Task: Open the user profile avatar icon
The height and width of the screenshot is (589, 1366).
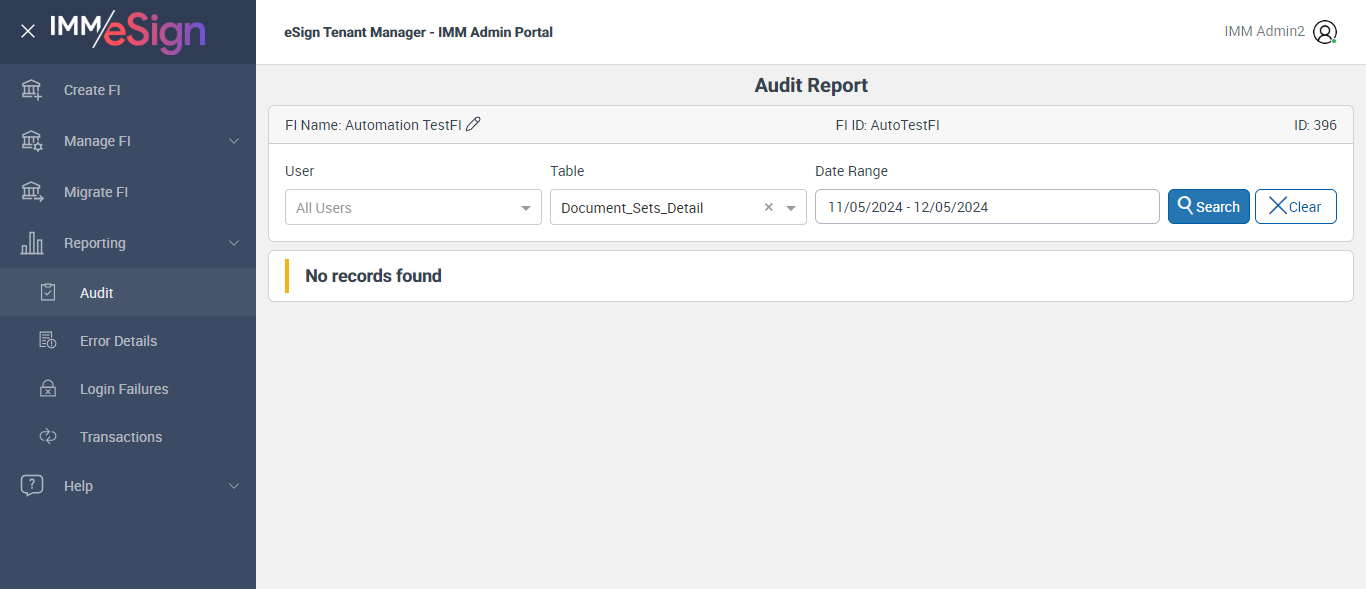Action: click(1325, 32)
